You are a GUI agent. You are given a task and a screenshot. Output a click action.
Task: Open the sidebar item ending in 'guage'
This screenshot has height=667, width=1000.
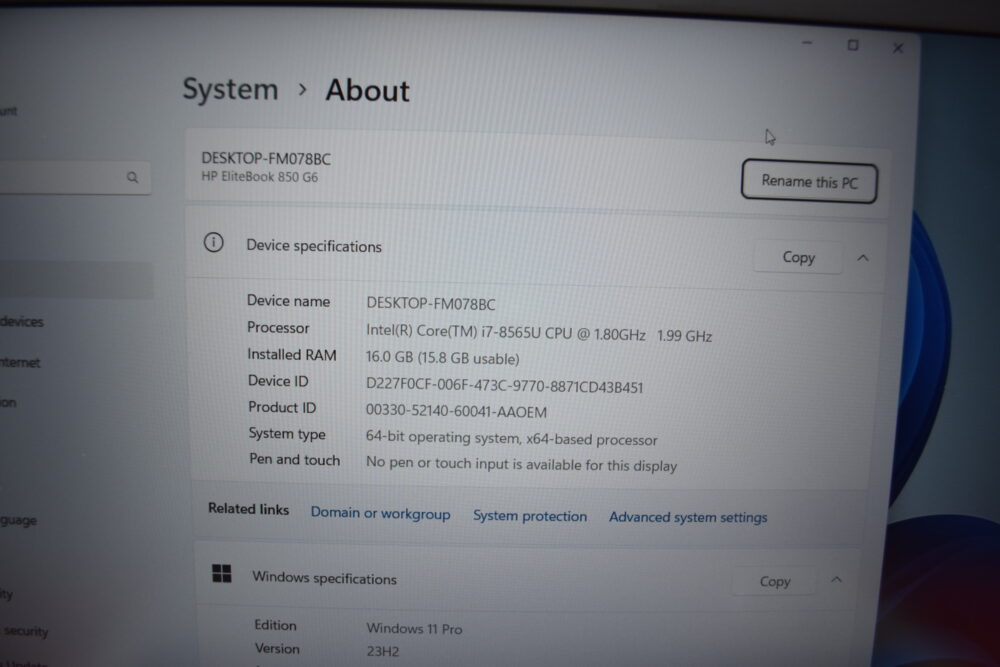(18, 520)
